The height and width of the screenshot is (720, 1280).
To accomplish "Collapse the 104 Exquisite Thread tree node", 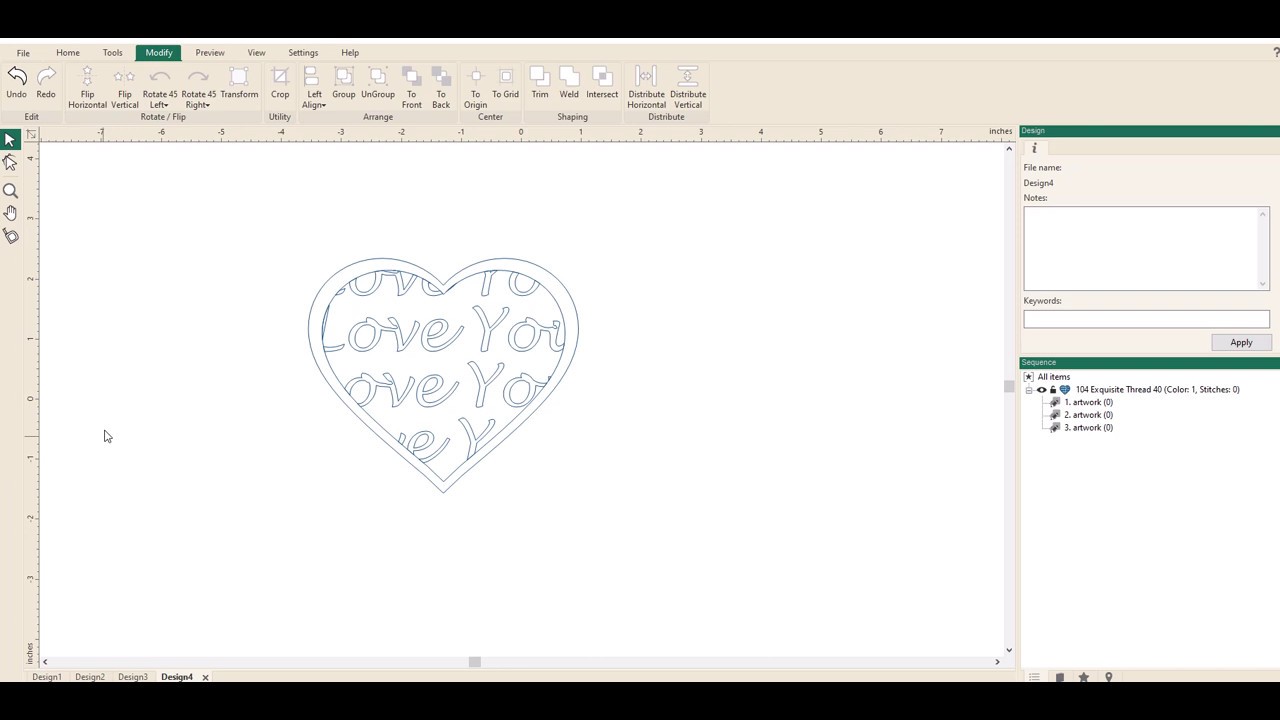I will pos(1029,390).
